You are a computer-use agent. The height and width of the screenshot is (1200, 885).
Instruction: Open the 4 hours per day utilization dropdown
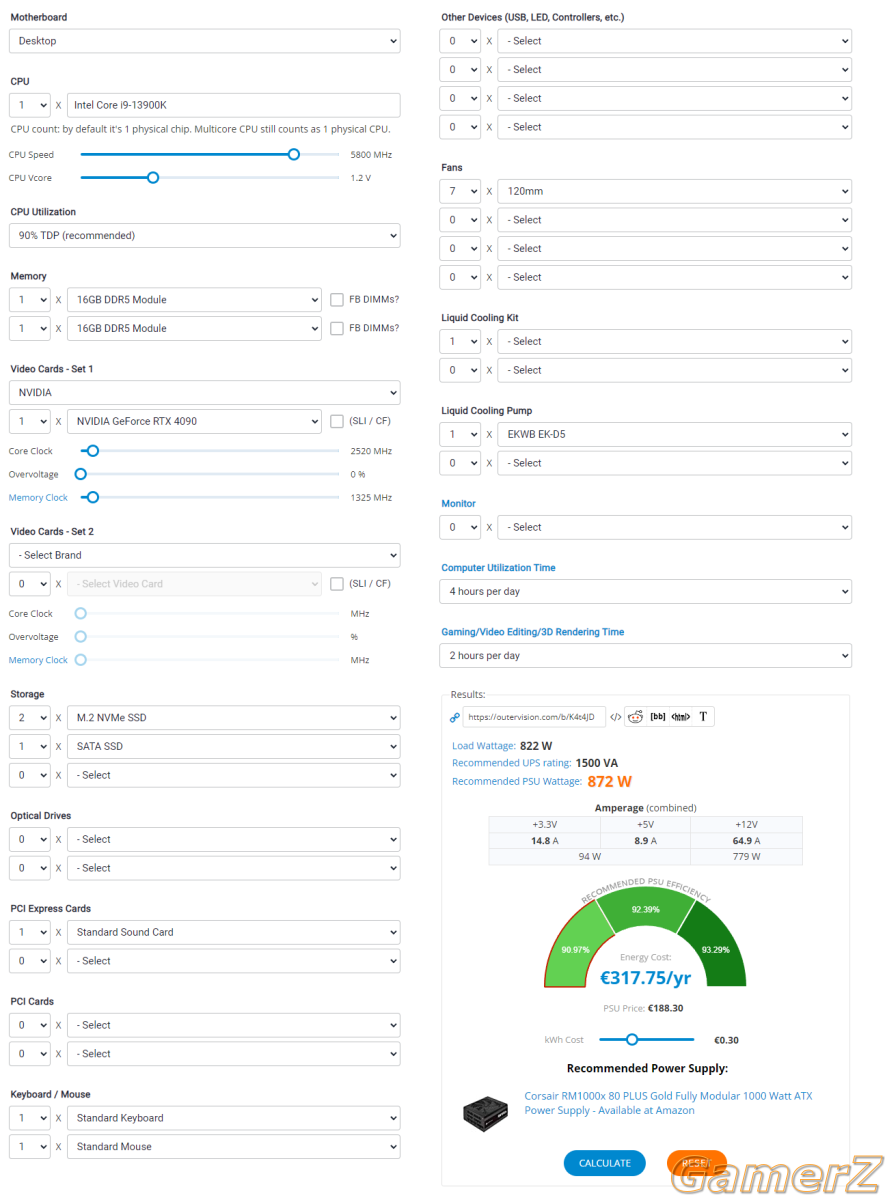coord(646,591)
